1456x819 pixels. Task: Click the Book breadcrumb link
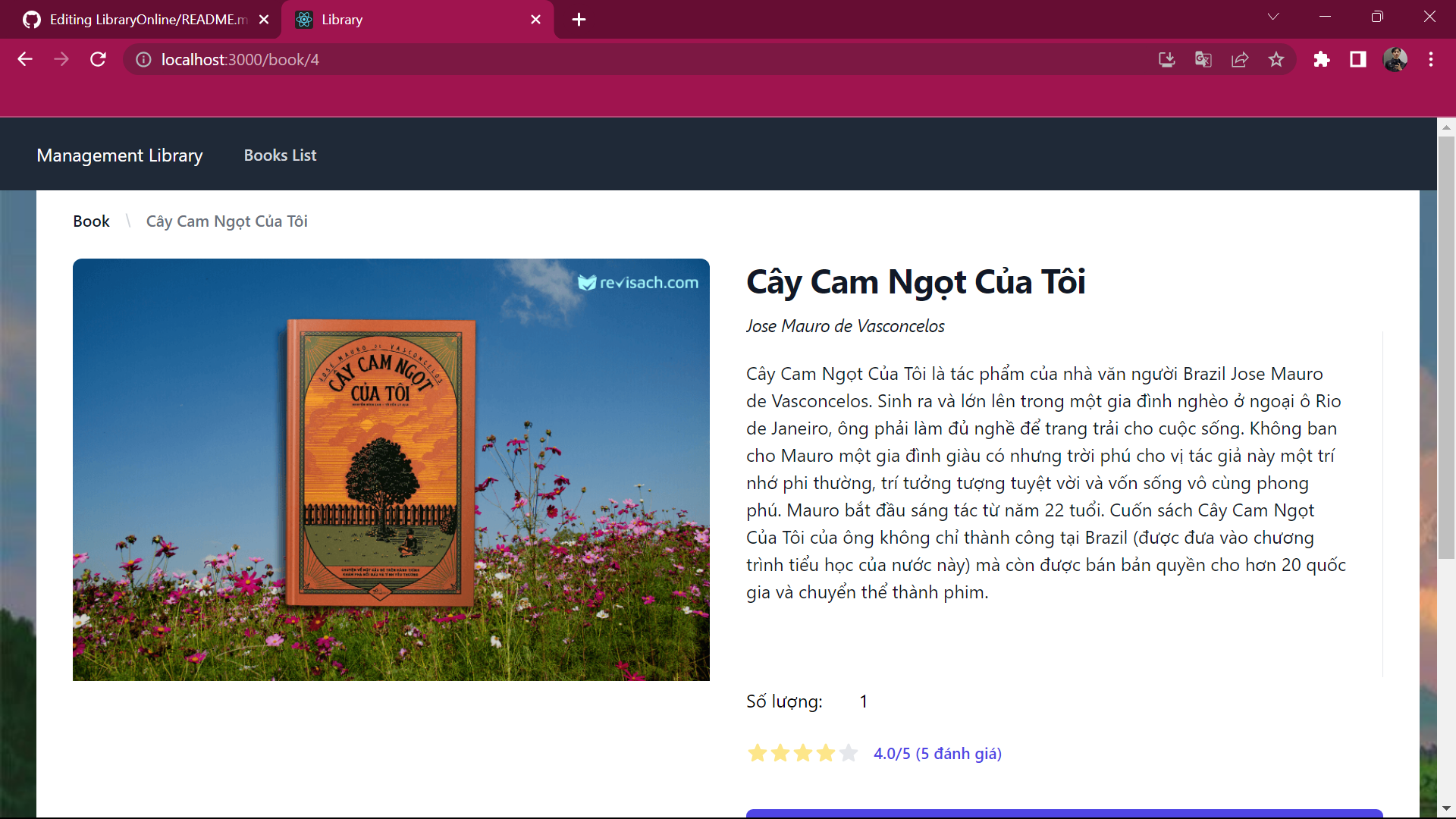click(91, 221)
